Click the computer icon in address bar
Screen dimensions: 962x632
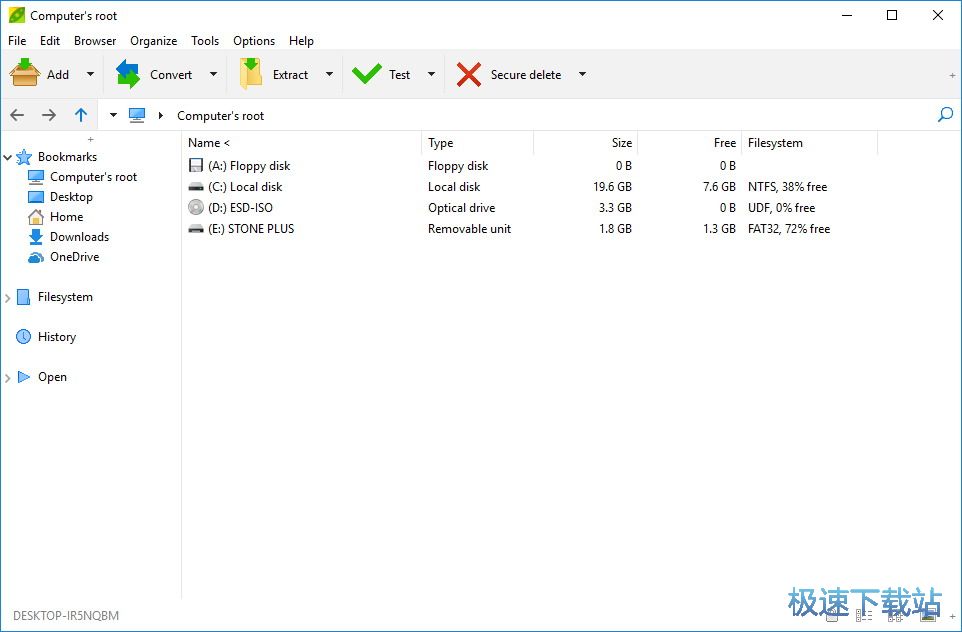pos(137,115)
